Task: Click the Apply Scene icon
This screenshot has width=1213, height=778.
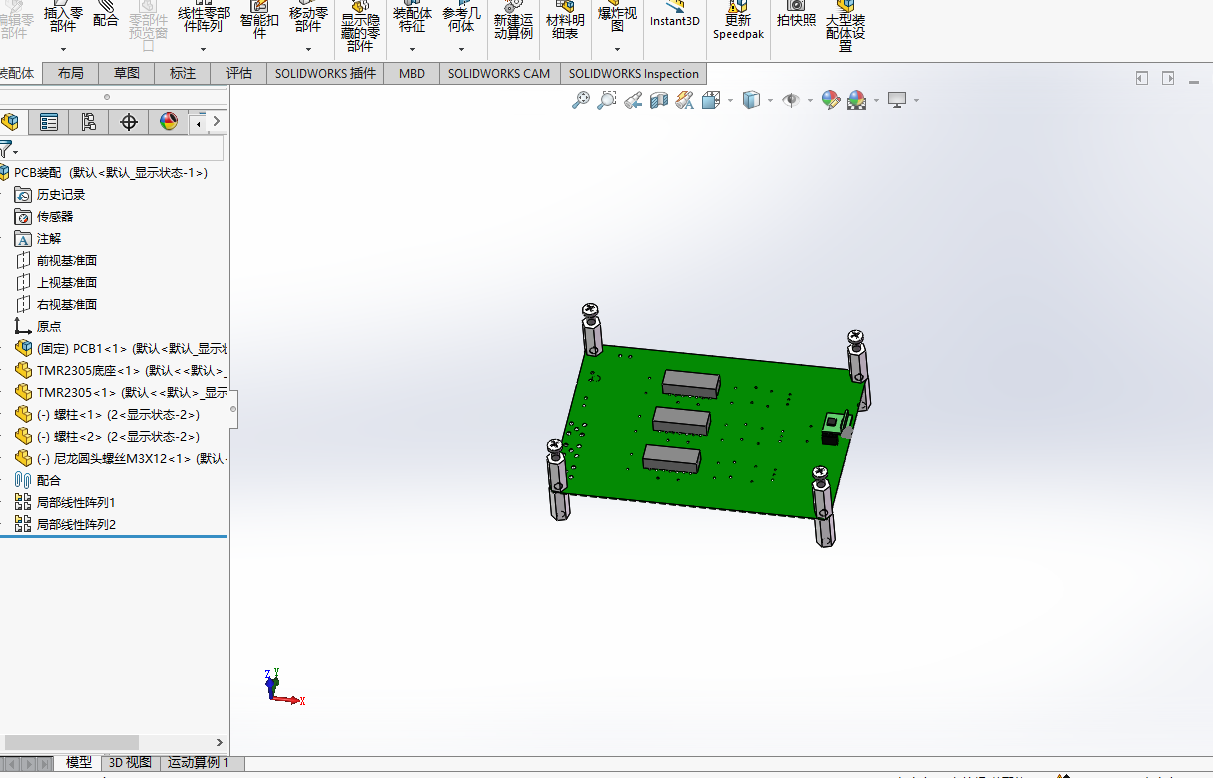Action: pyautogui.click(x=857, y=100)
